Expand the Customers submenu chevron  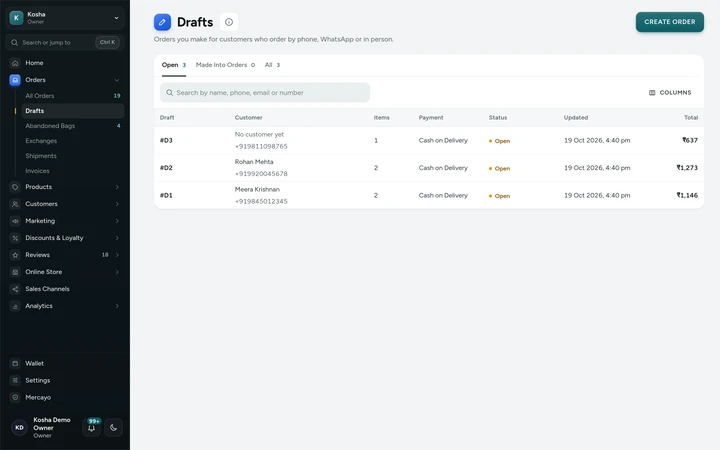(x=117, y=204)
